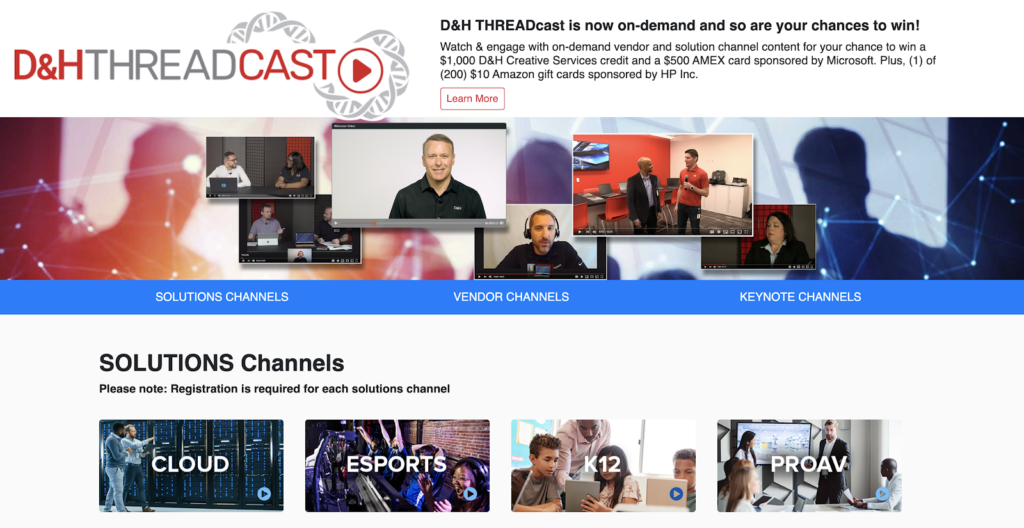Viewport: 1024px width, 528px height.
Task: Click the red play icon in THREADcast logo
Action: 360,71
